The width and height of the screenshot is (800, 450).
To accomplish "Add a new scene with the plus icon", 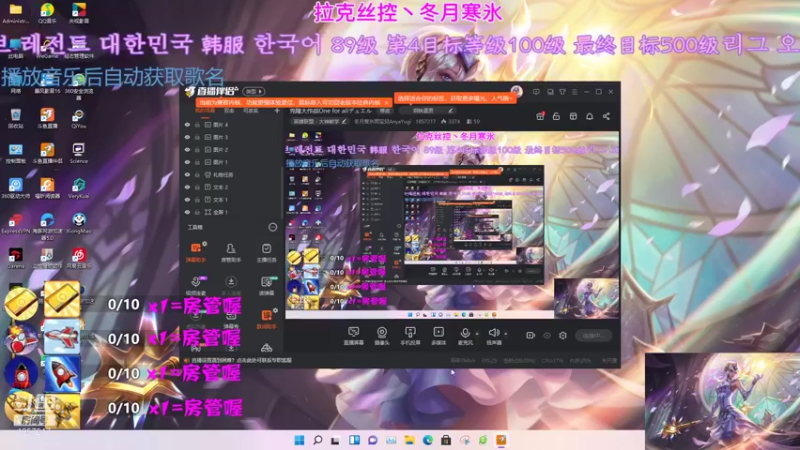I will [277, 110].
